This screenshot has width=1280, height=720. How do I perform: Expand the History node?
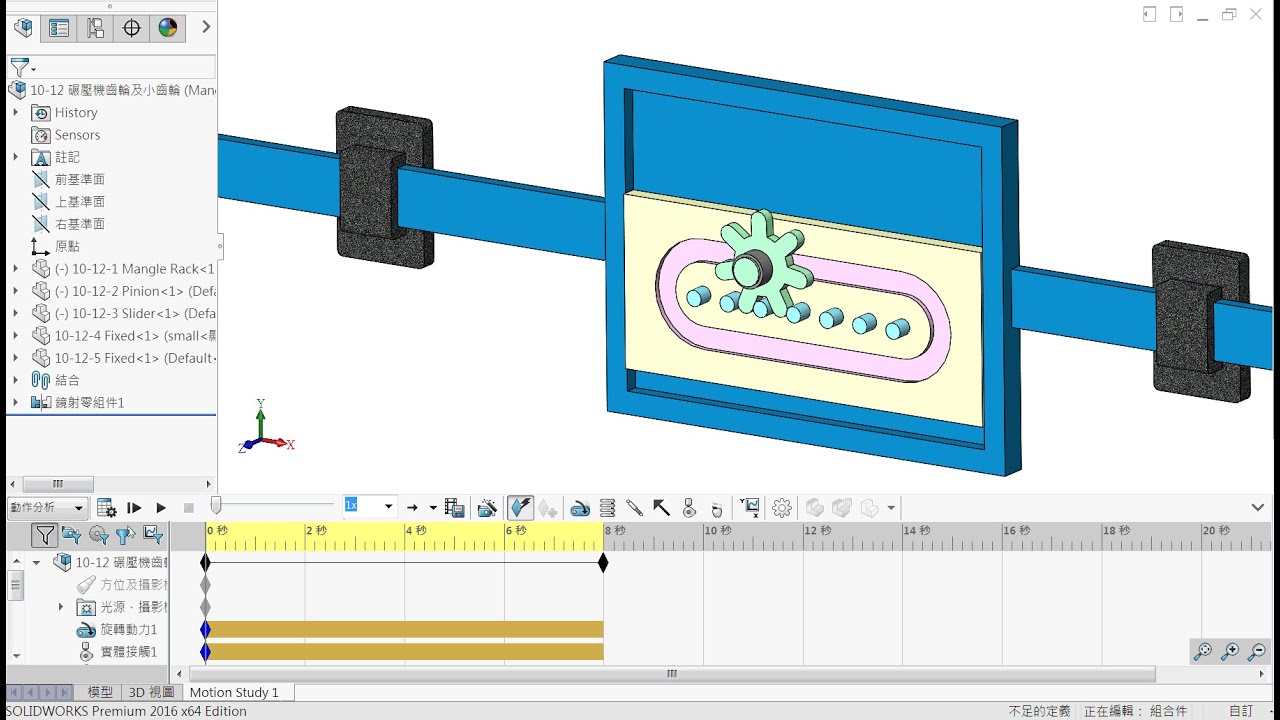click(x=15, y=113)
